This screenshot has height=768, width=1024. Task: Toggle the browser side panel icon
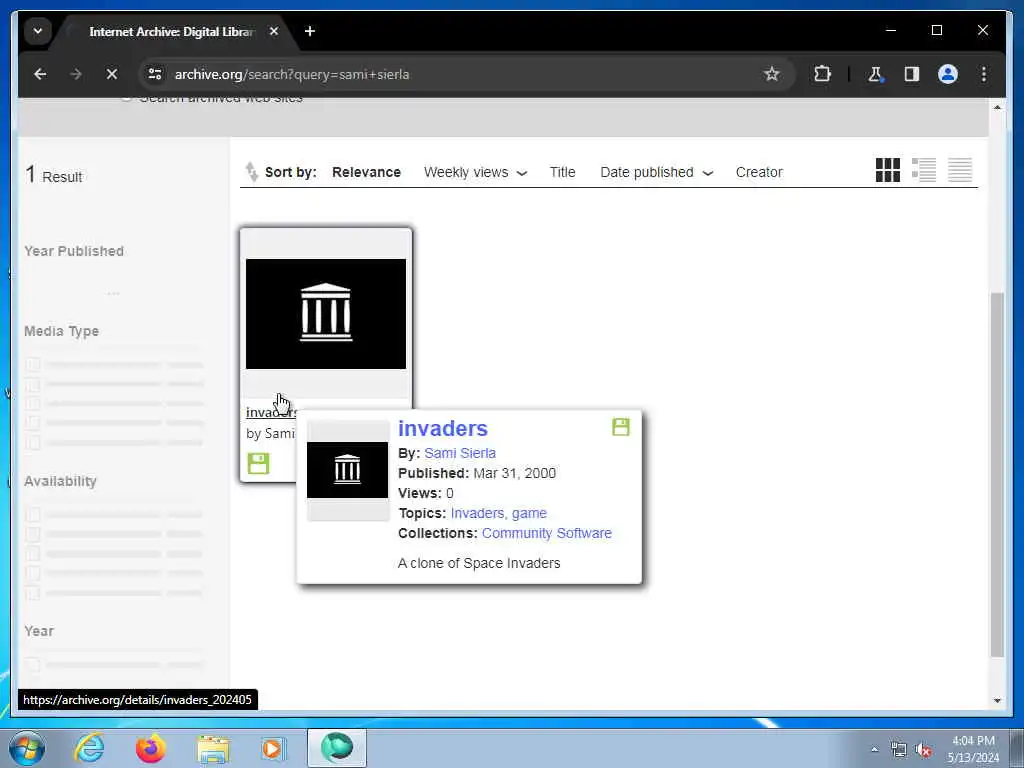pos(912,74)
